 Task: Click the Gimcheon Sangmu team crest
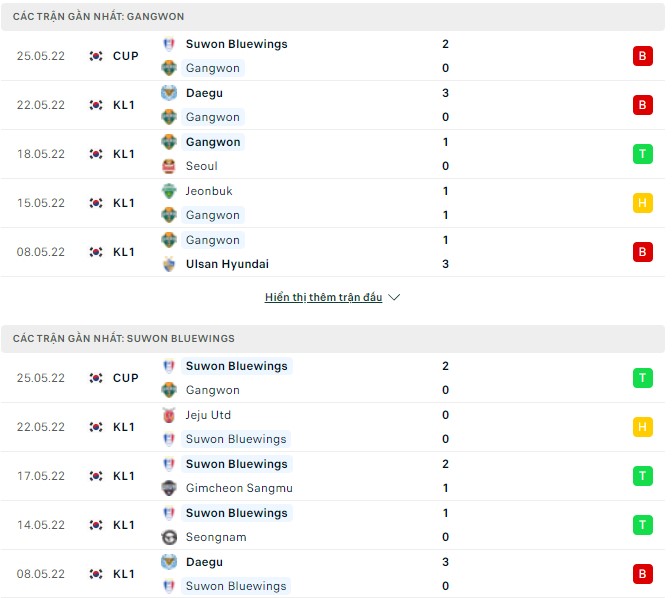click(x=169, y=488)
